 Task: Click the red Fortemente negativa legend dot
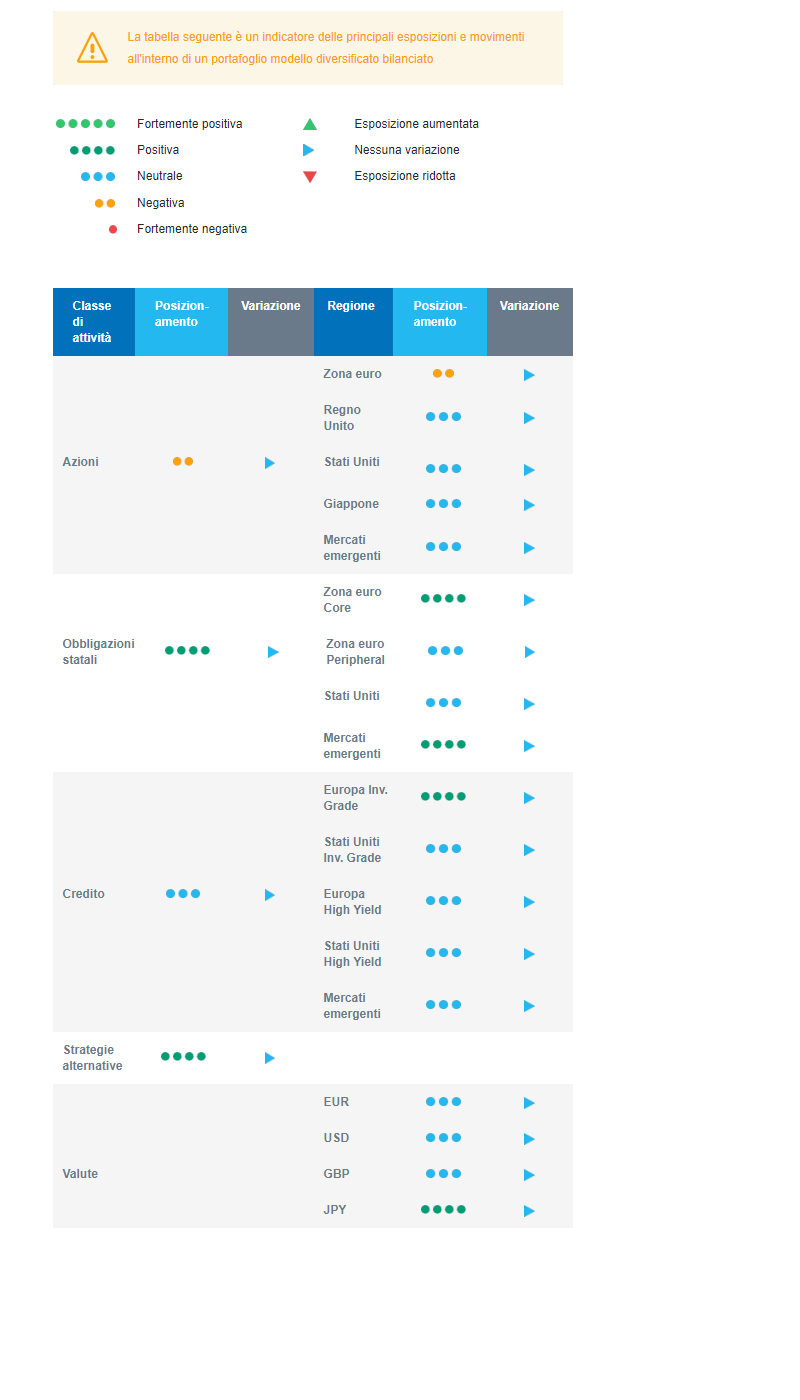[x=113, y=229]
